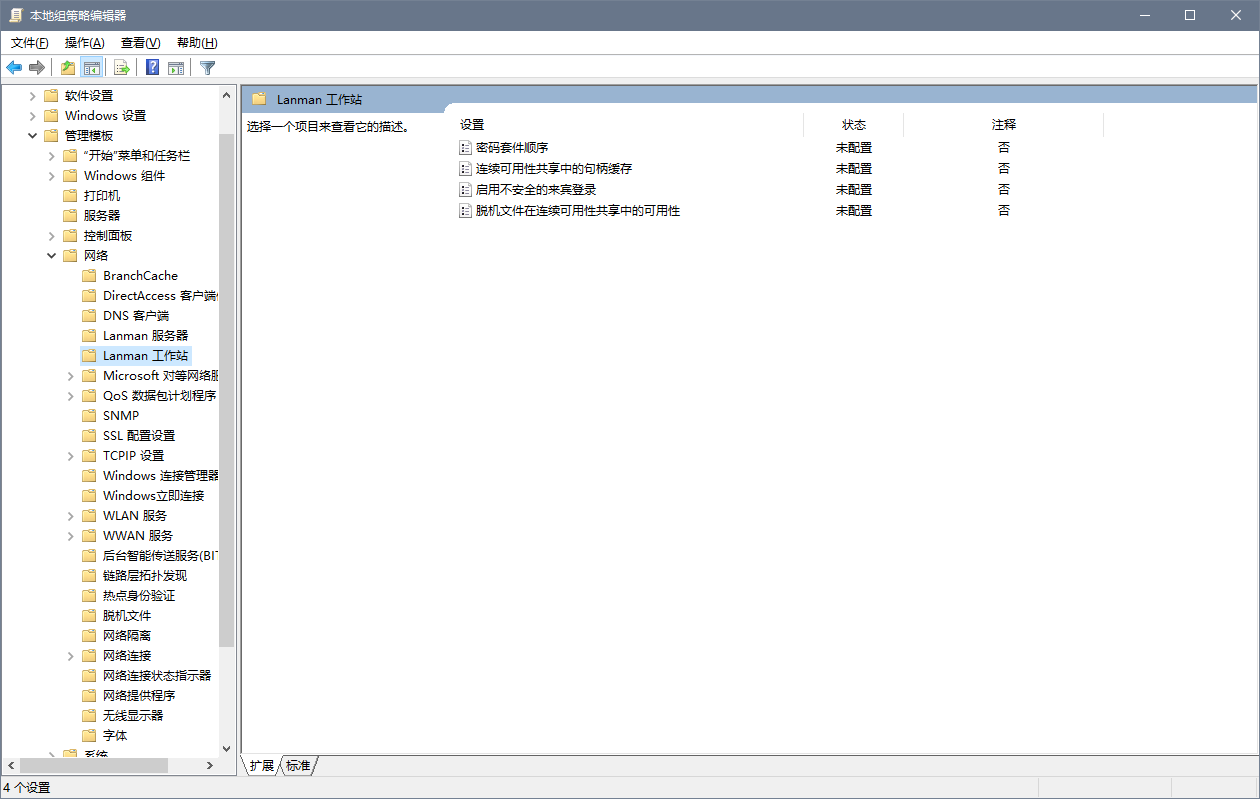Sort list by the 状态 column header
Screen dimensions: 1260x799
853,125
